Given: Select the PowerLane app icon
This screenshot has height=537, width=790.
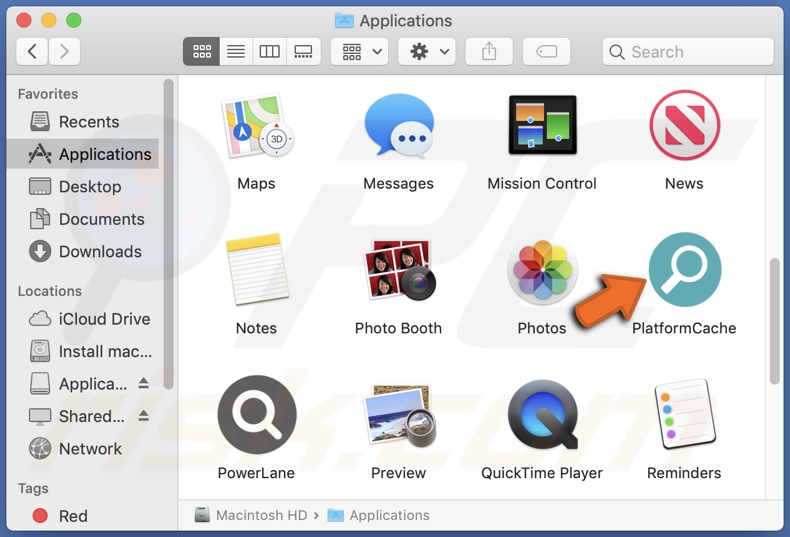Looking at the screenshot, I should pyautogui.click(x=257, y=415).
